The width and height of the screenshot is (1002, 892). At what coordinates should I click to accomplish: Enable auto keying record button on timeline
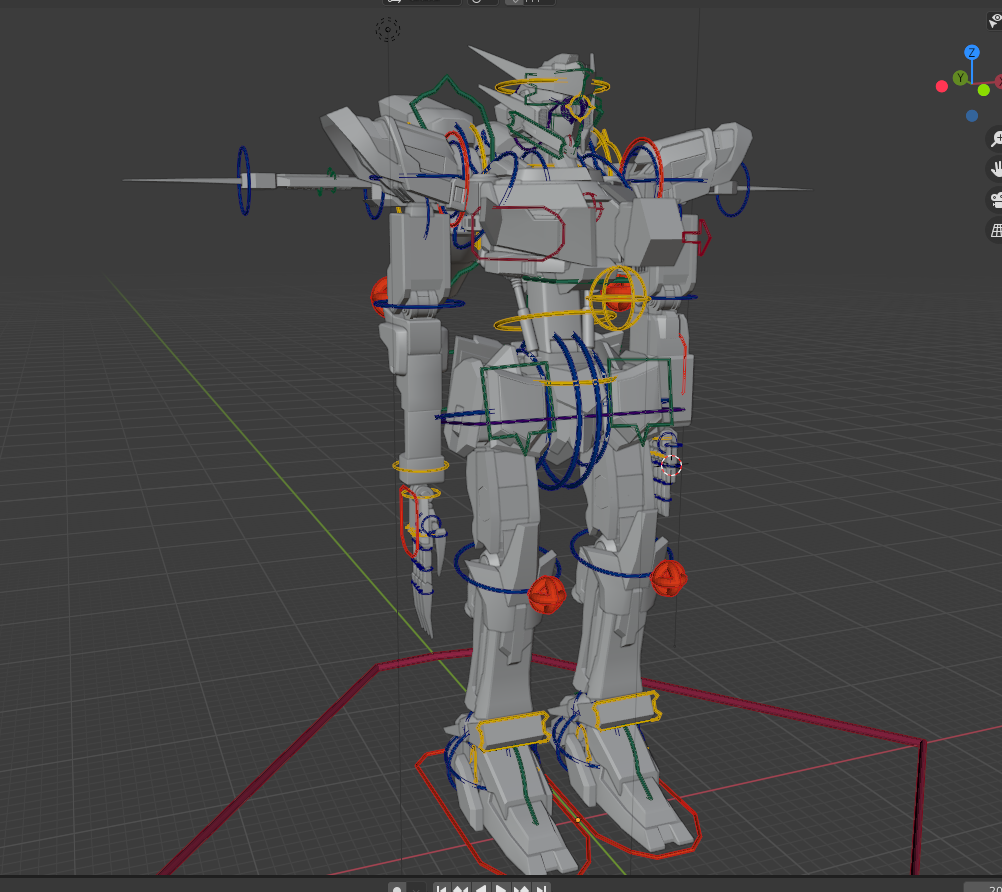point(397,887)
